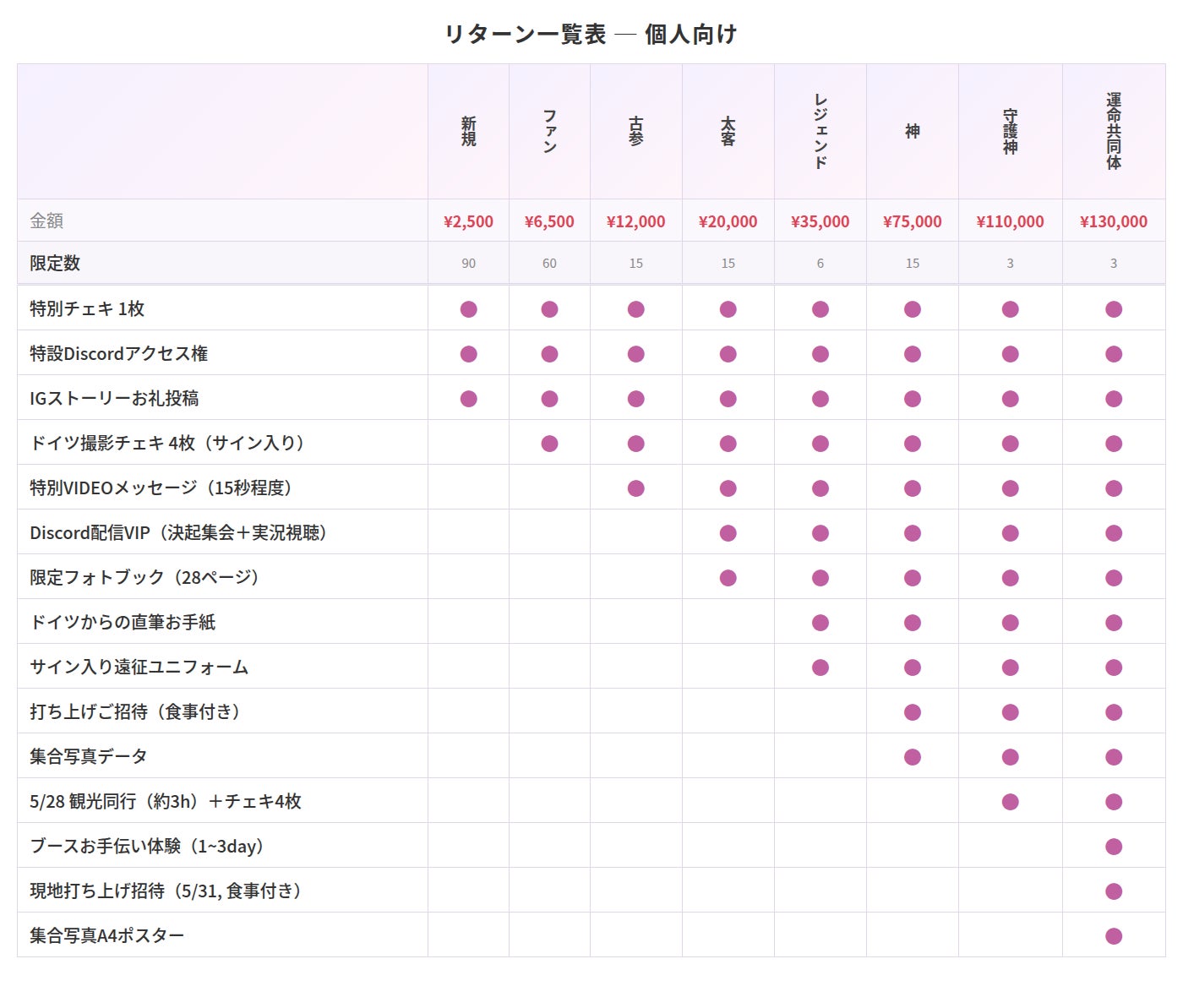Screen dimensions: 1183x1008
Task: Select the 運命共同体 column header
Action: [x=1113, y=132]
